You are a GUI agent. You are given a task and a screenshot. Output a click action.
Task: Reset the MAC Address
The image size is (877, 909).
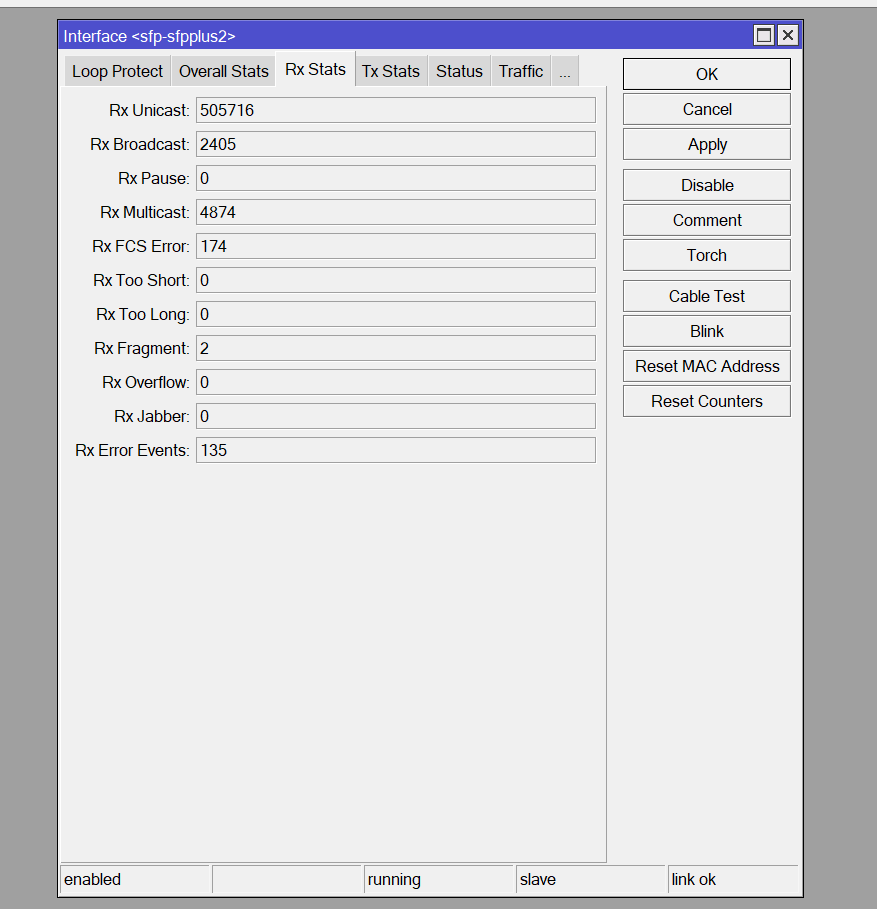point(706,365)
